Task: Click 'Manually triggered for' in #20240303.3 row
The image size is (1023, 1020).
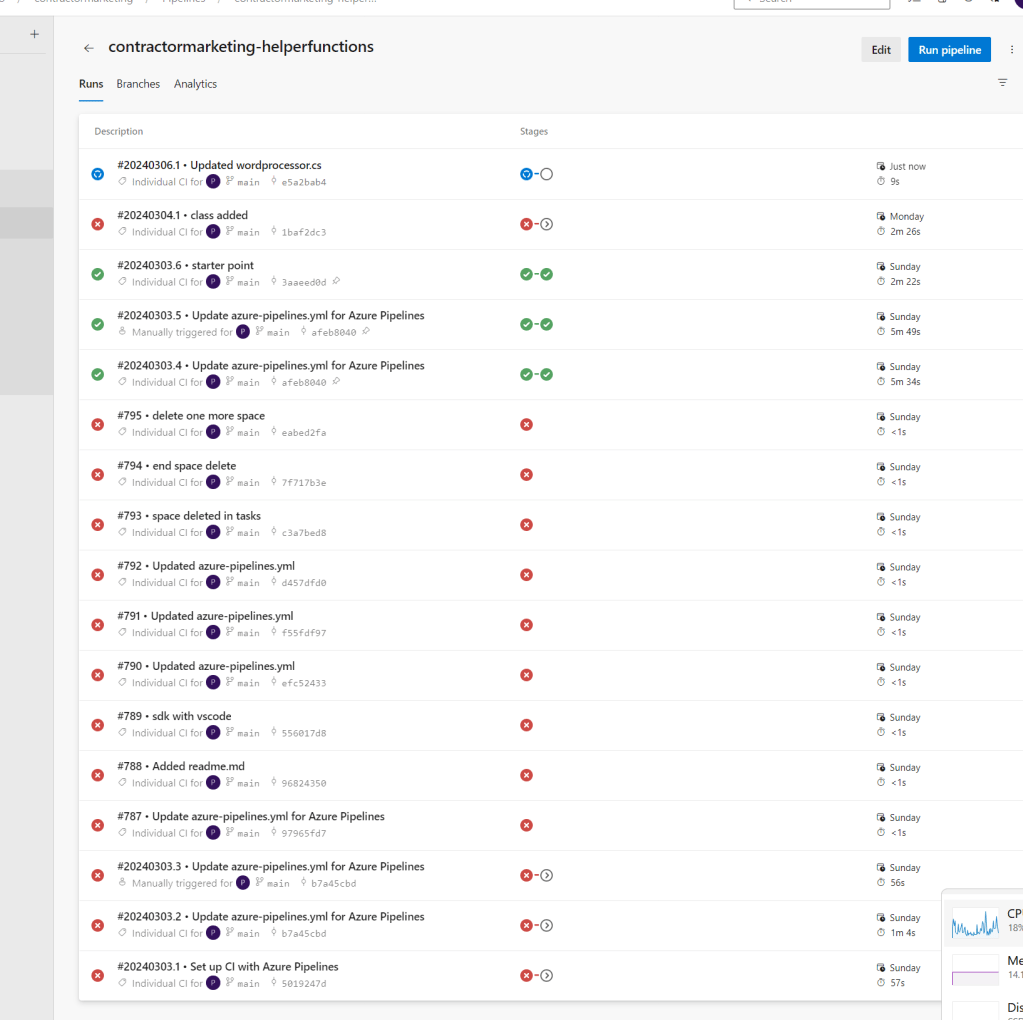Action: [182, 883]
